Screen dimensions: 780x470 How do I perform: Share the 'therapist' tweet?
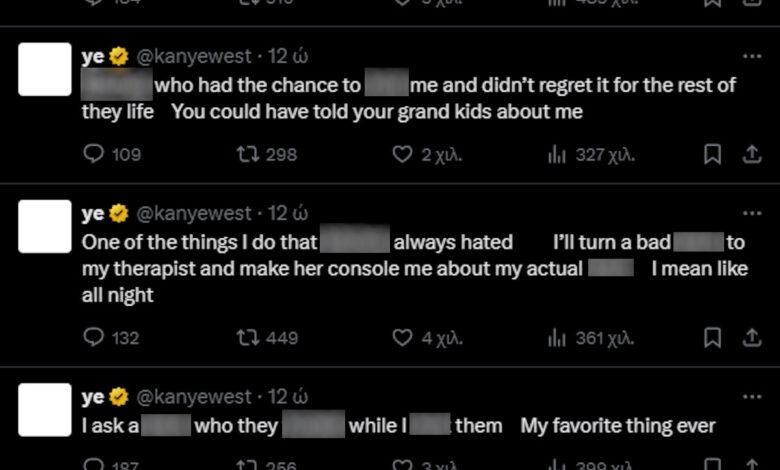pos(751,338)
